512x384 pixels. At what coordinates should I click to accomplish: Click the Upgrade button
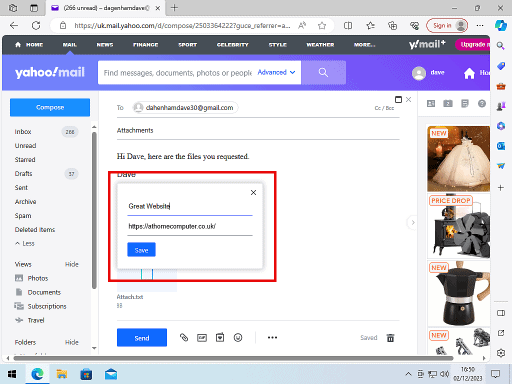(473, 44)
